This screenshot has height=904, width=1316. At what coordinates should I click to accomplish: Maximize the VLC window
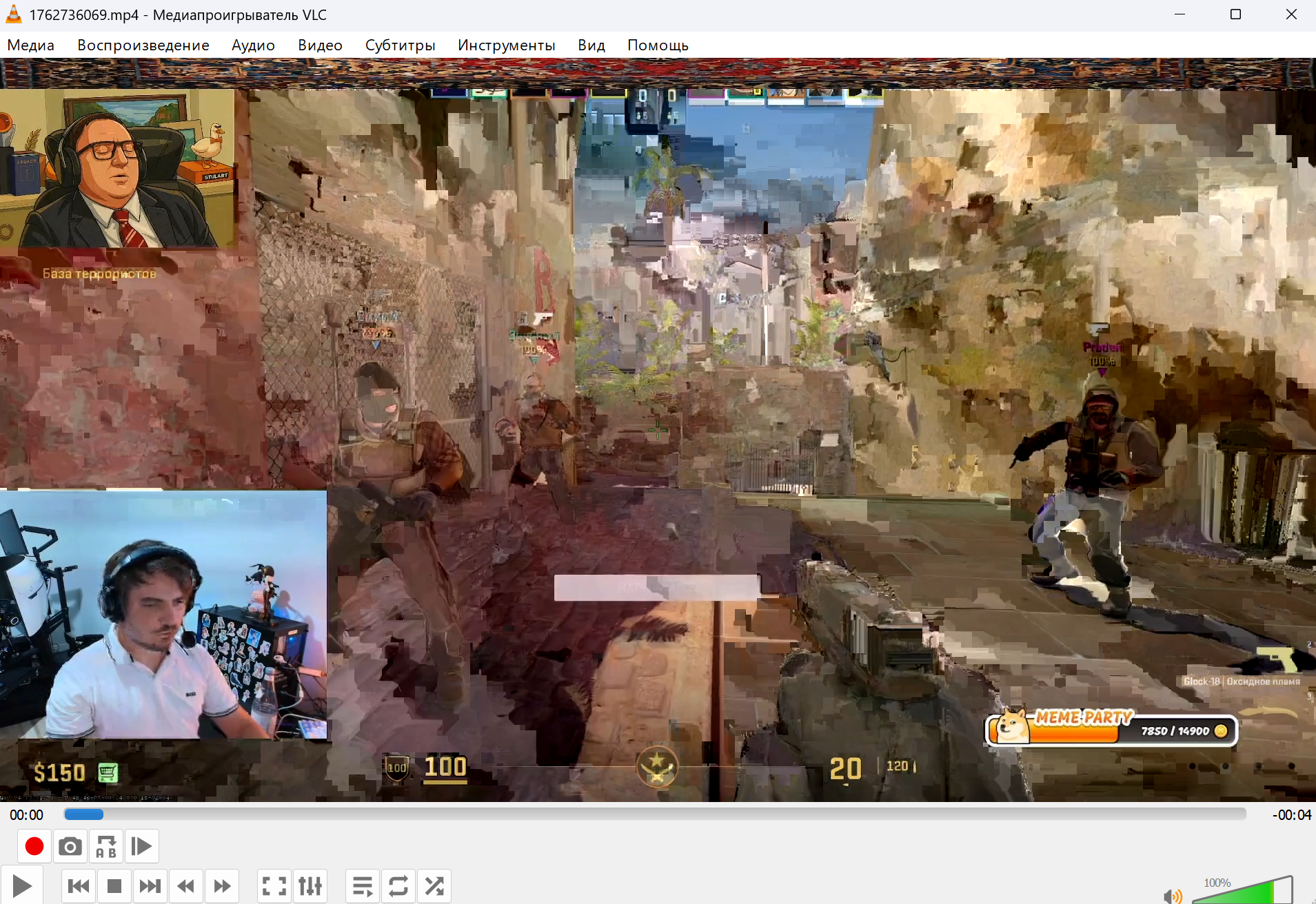tap(1235, 14)
